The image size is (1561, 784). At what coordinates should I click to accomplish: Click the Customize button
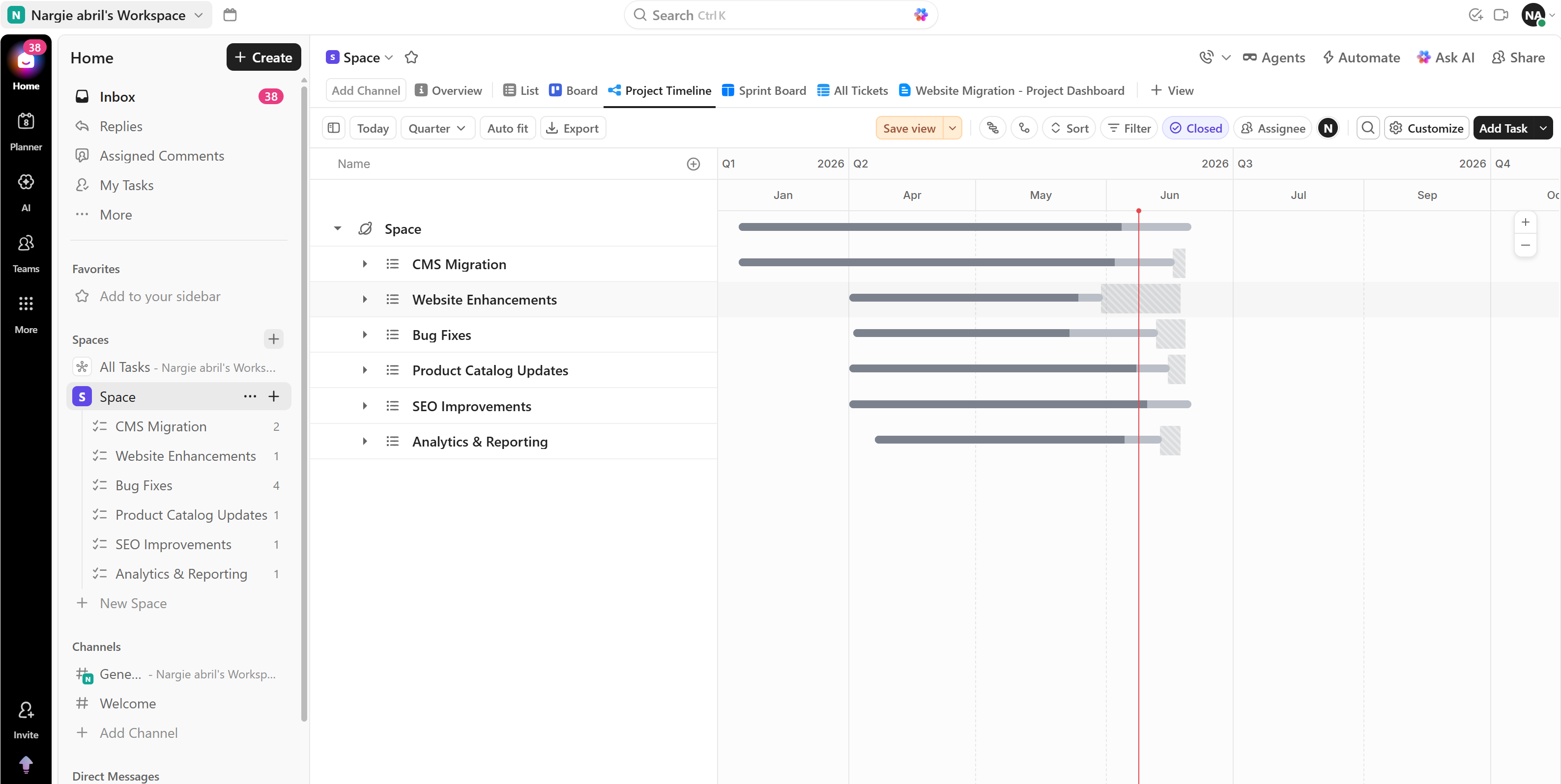tap(1426, 128)
